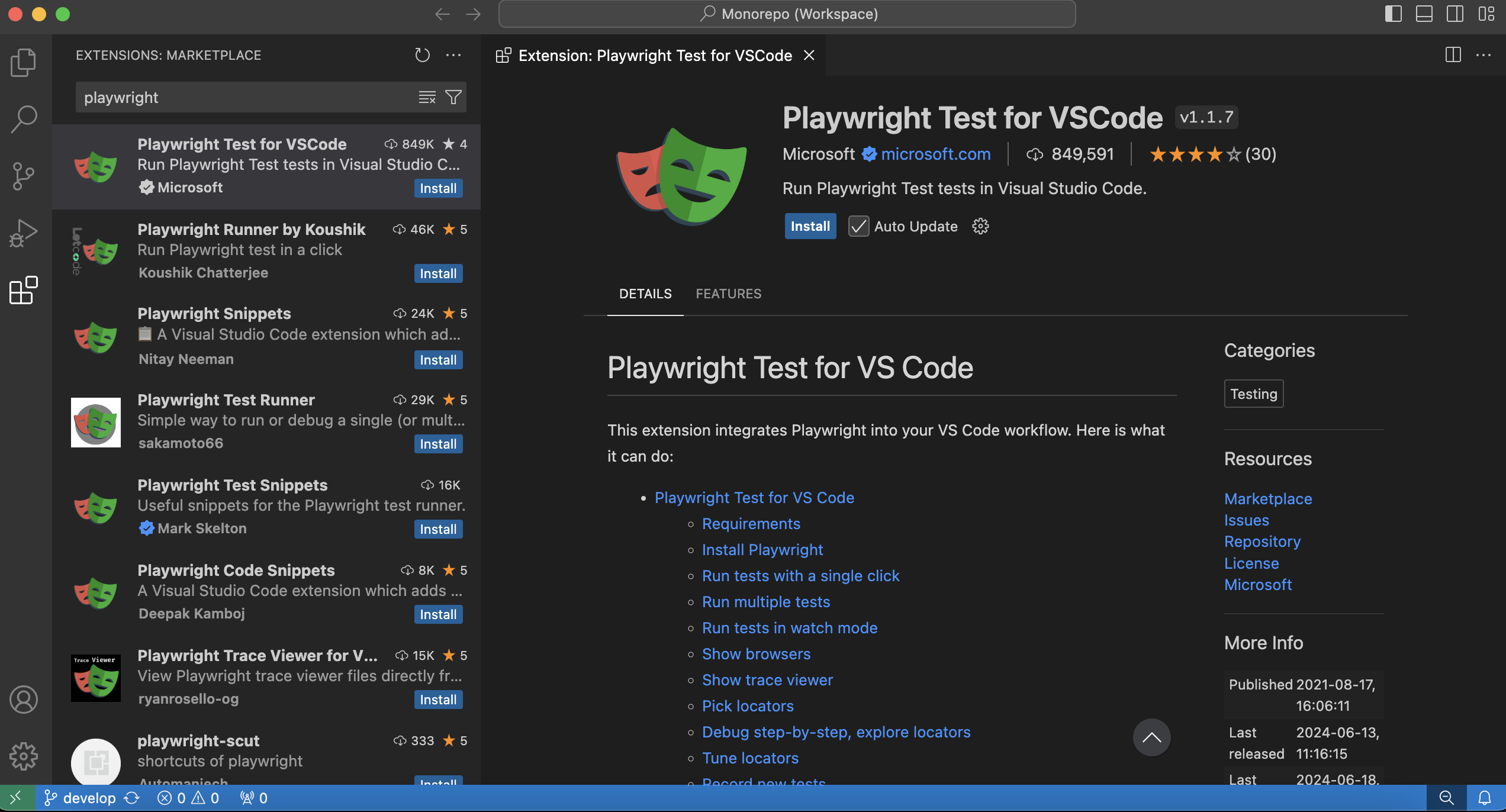Open the Accounts menu icon
Image resolution: width=1506 pixels, height=812 pixels.
[x=24, y=700]
